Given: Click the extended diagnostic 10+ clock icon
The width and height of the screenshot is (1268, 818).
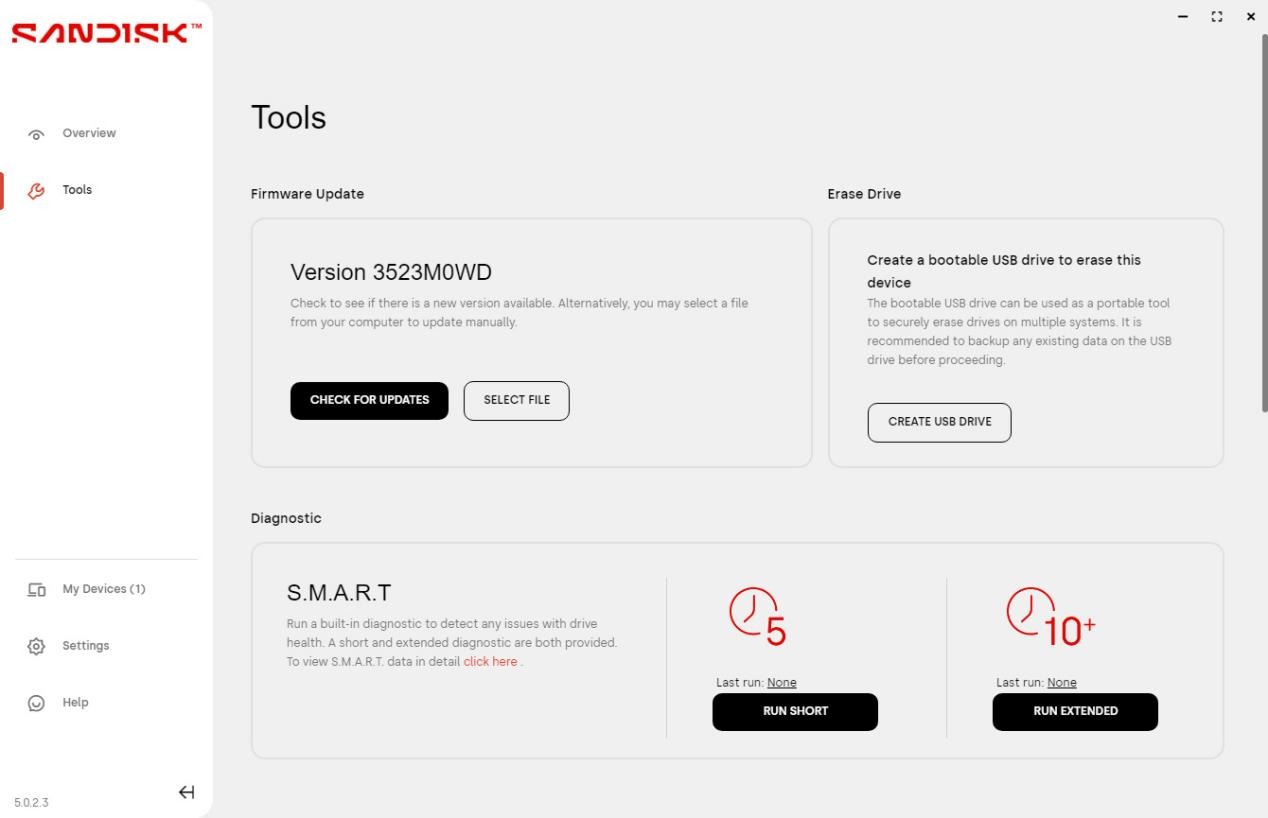Looking at the screenshot, I should (x=1051, y=617).
